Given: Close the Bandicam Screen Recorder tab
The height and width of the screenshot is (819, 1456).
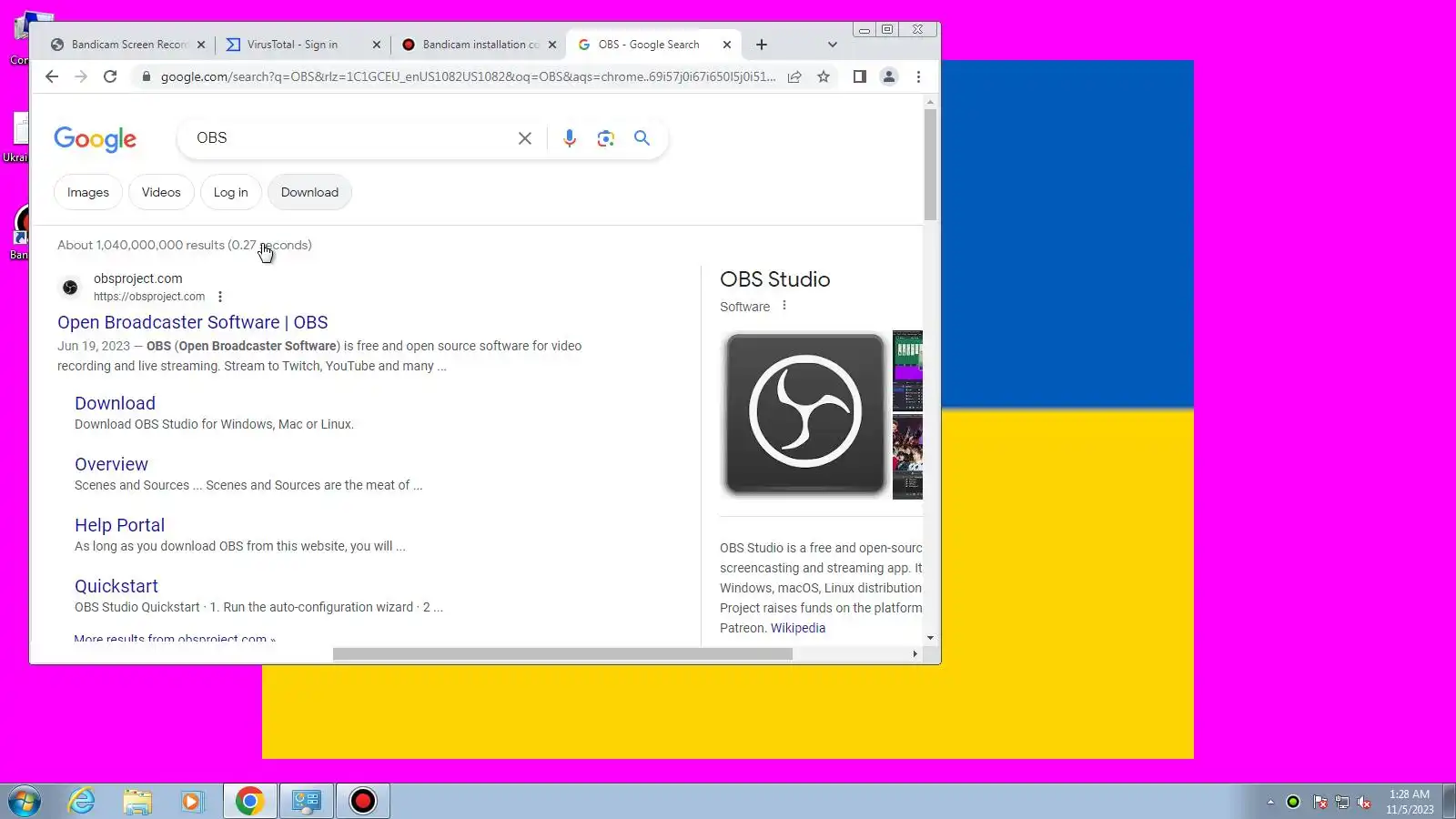Looking at the screenshot, I should point(201,45).
